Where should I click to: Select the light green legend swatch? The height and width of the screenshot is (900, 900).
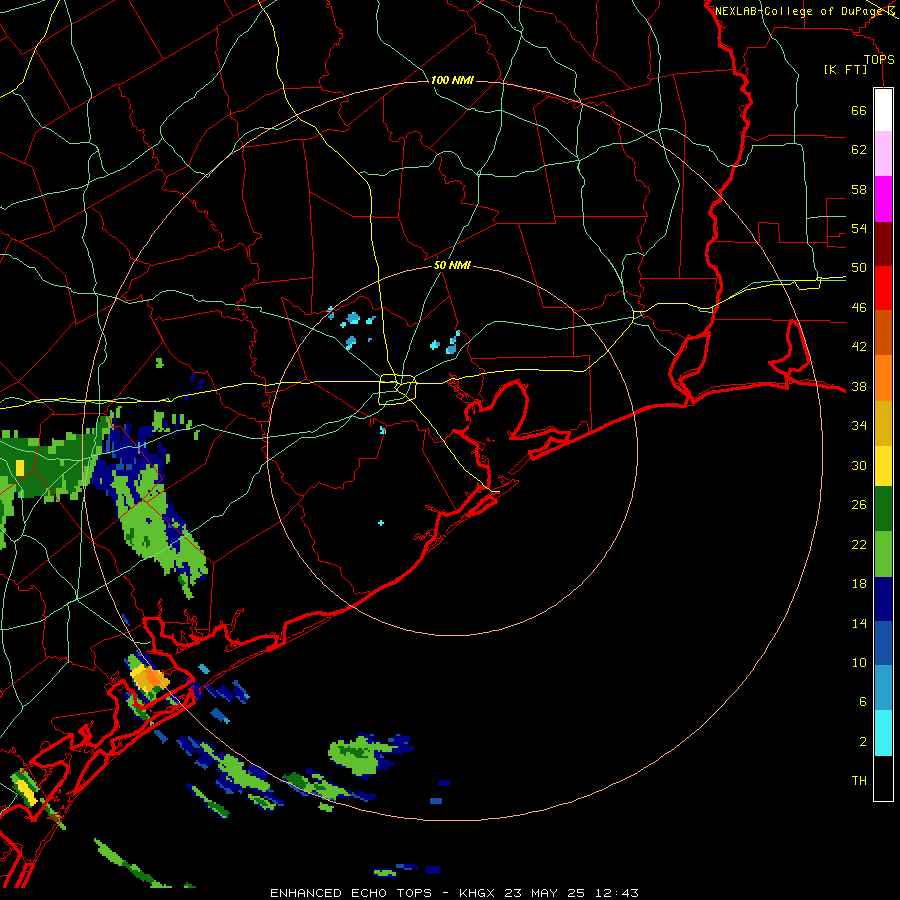[x=883, y=554]
